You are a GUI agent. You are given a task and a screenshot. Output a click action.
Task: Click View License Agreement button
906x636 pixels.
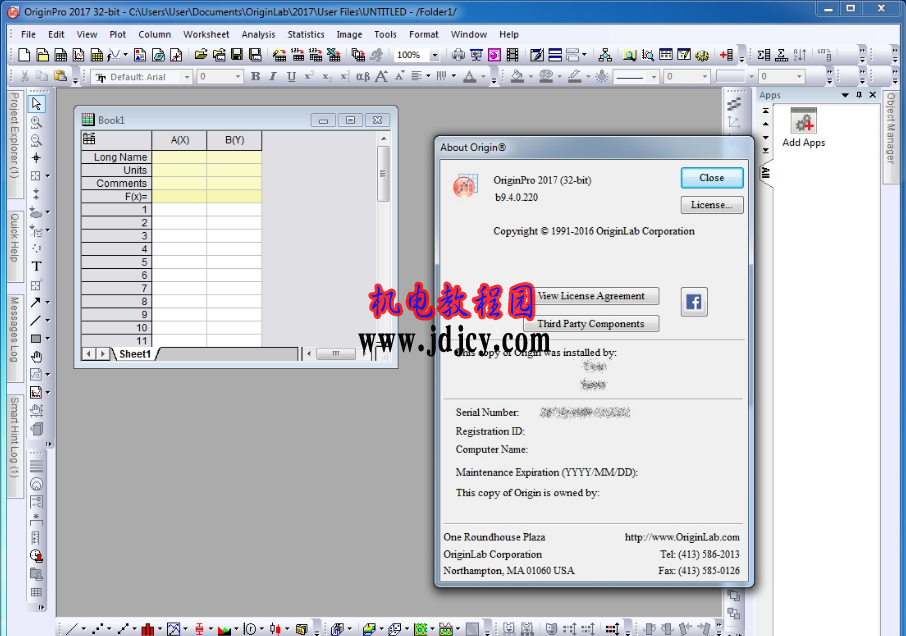pos(591,296)
